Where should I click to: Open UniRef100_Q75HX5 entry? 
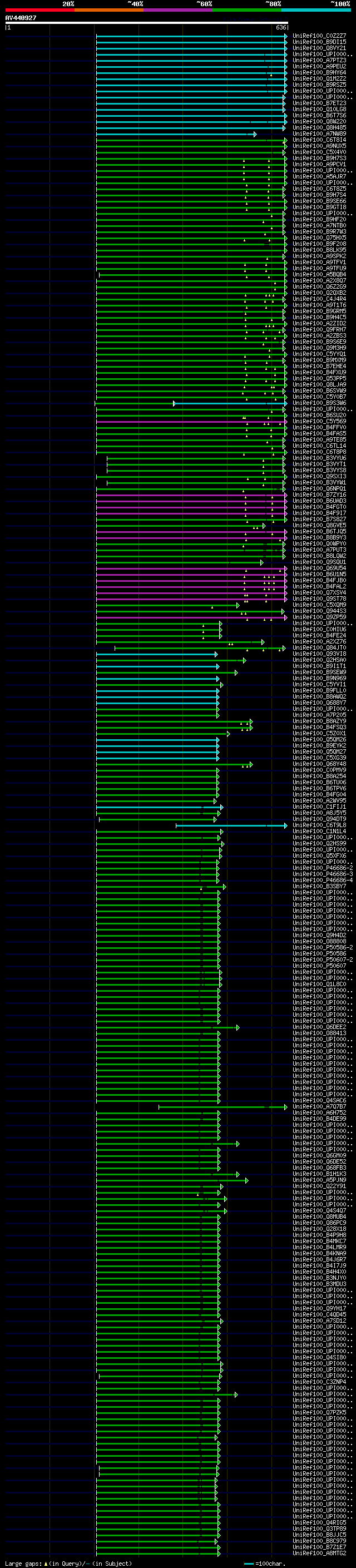(319, 238)
